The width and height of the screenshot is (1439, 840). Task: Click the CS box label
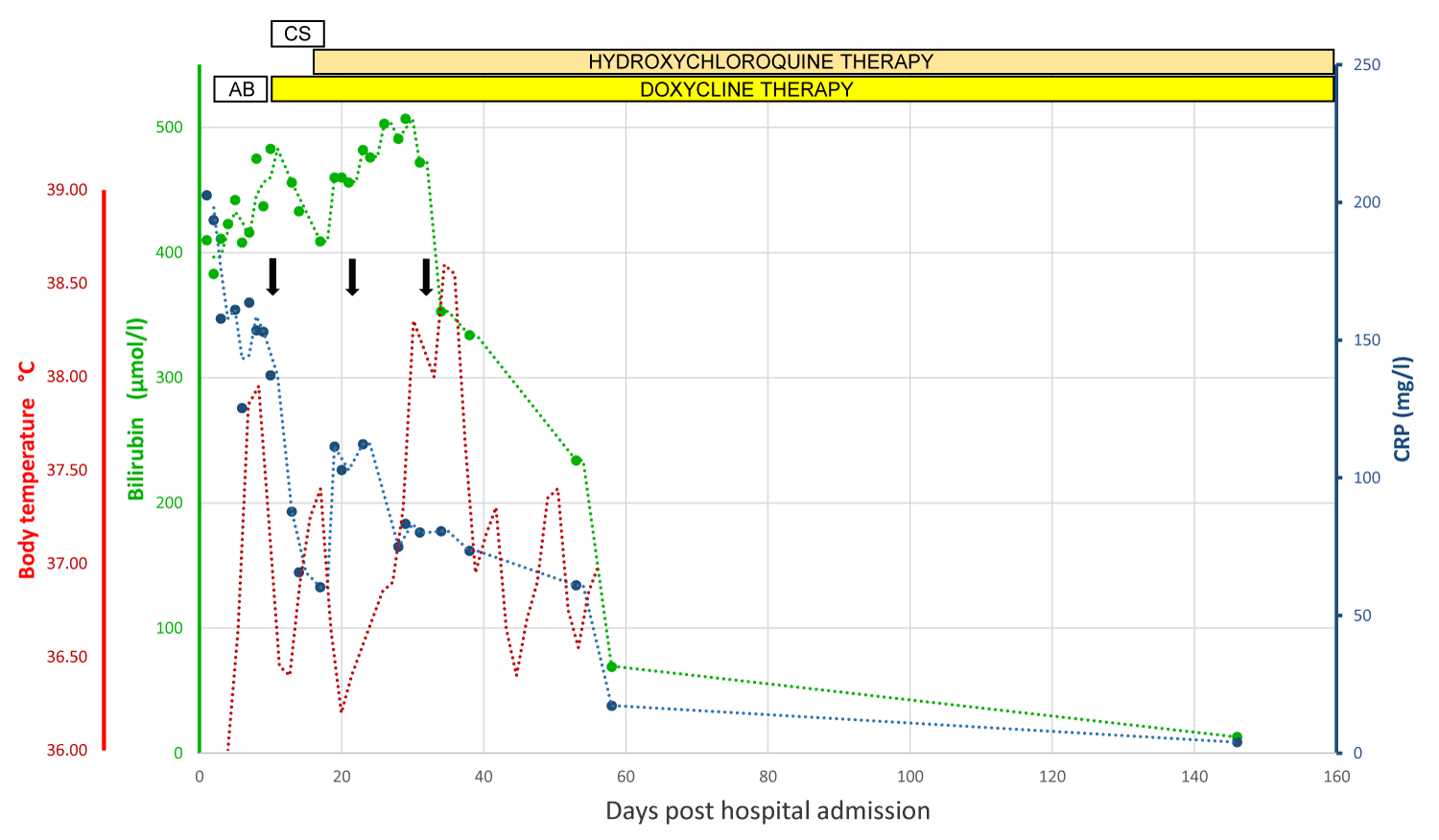(297, 34)
